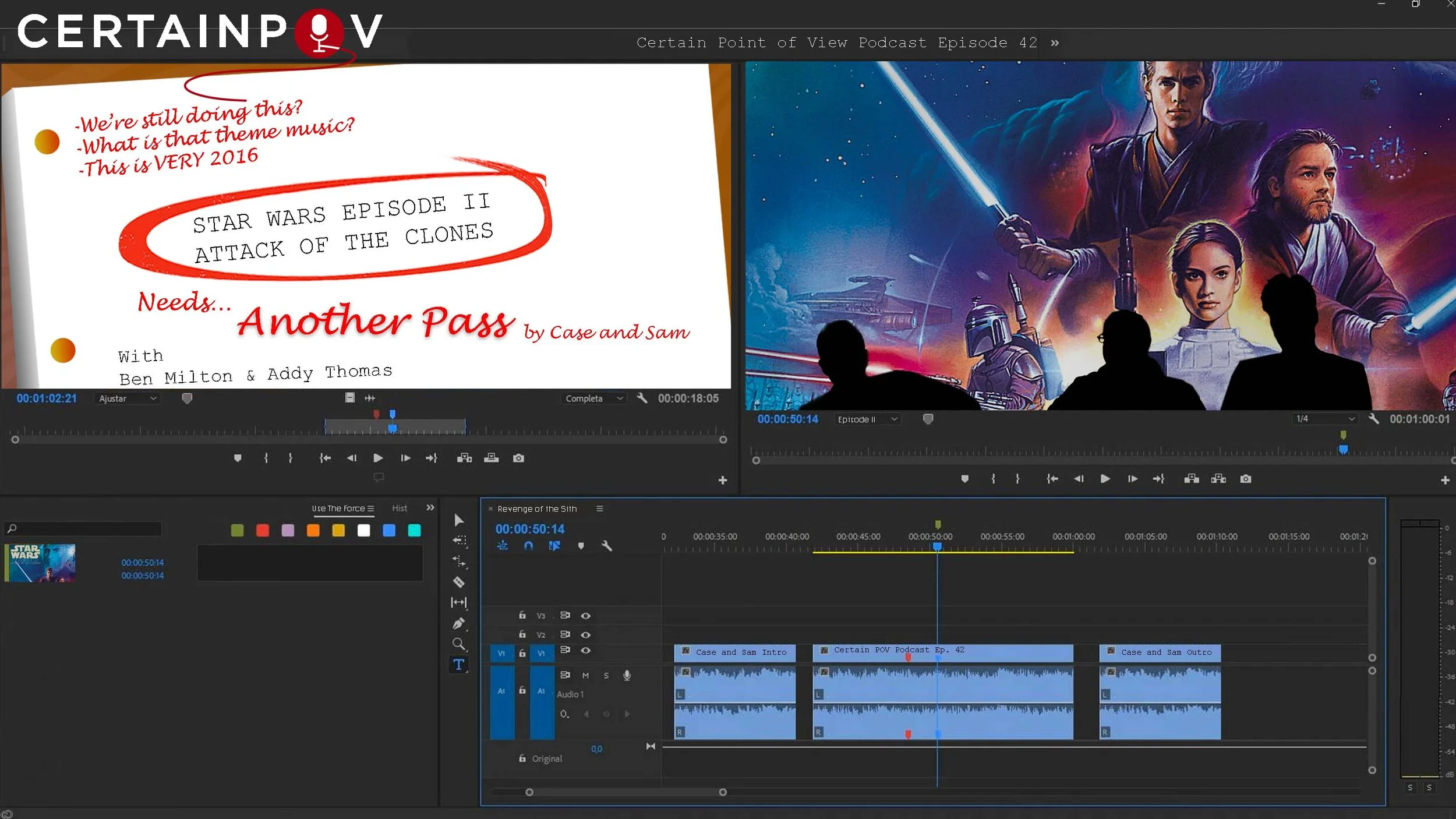The image size is (1456, 819).
Task: Click Insert button in the Source monitor
Action: (x=464, y=458)
